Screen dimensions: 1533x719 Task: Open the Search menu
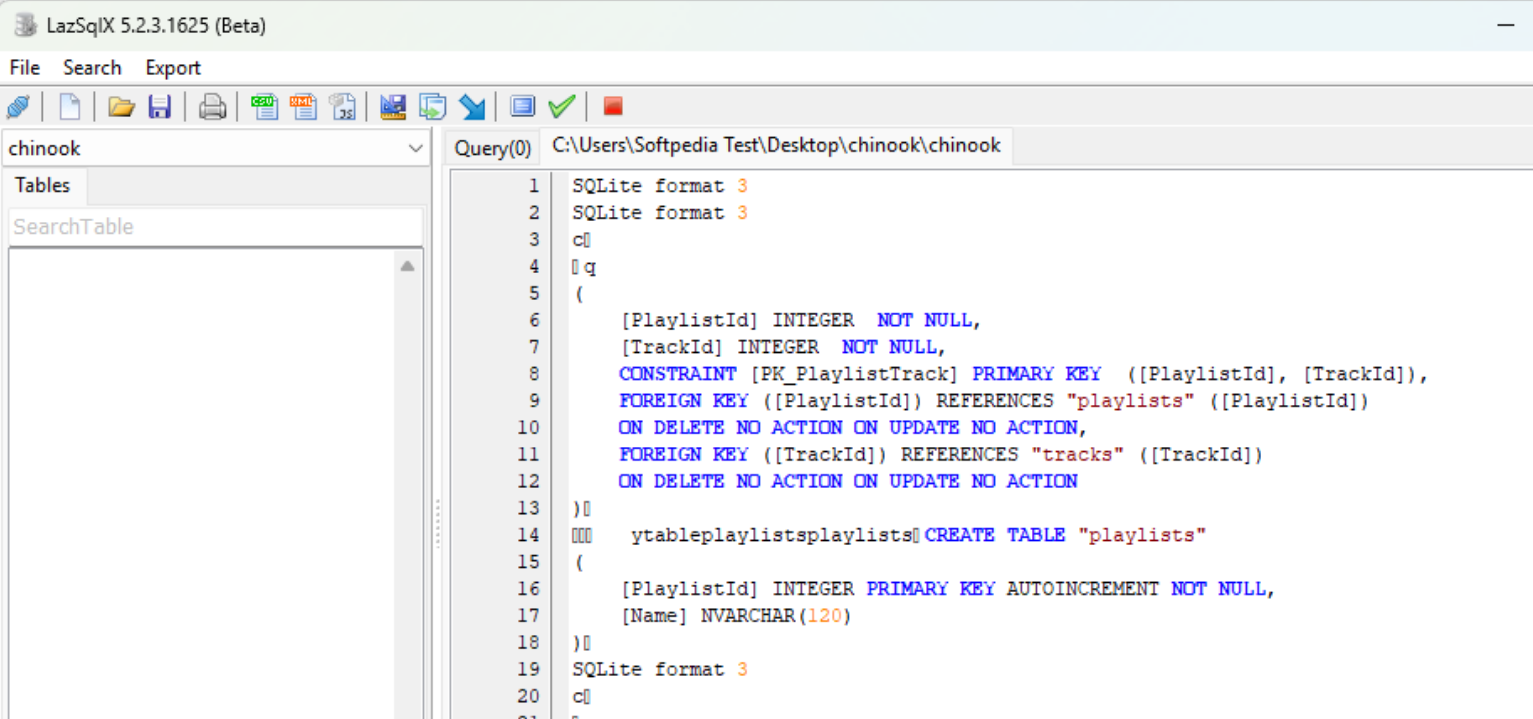pos(92,68)
